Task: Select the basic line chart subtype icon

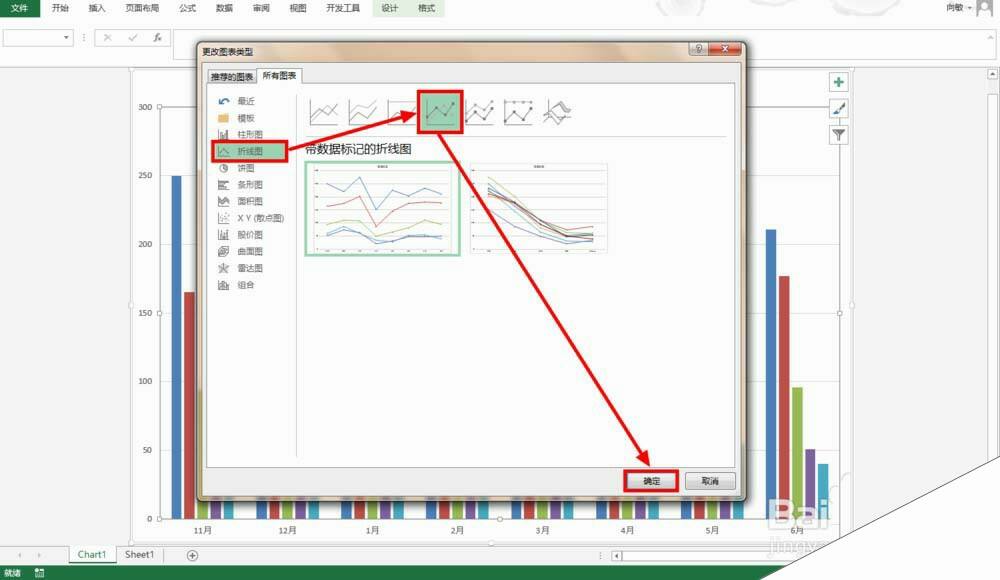Action: [x=323, y=112]
